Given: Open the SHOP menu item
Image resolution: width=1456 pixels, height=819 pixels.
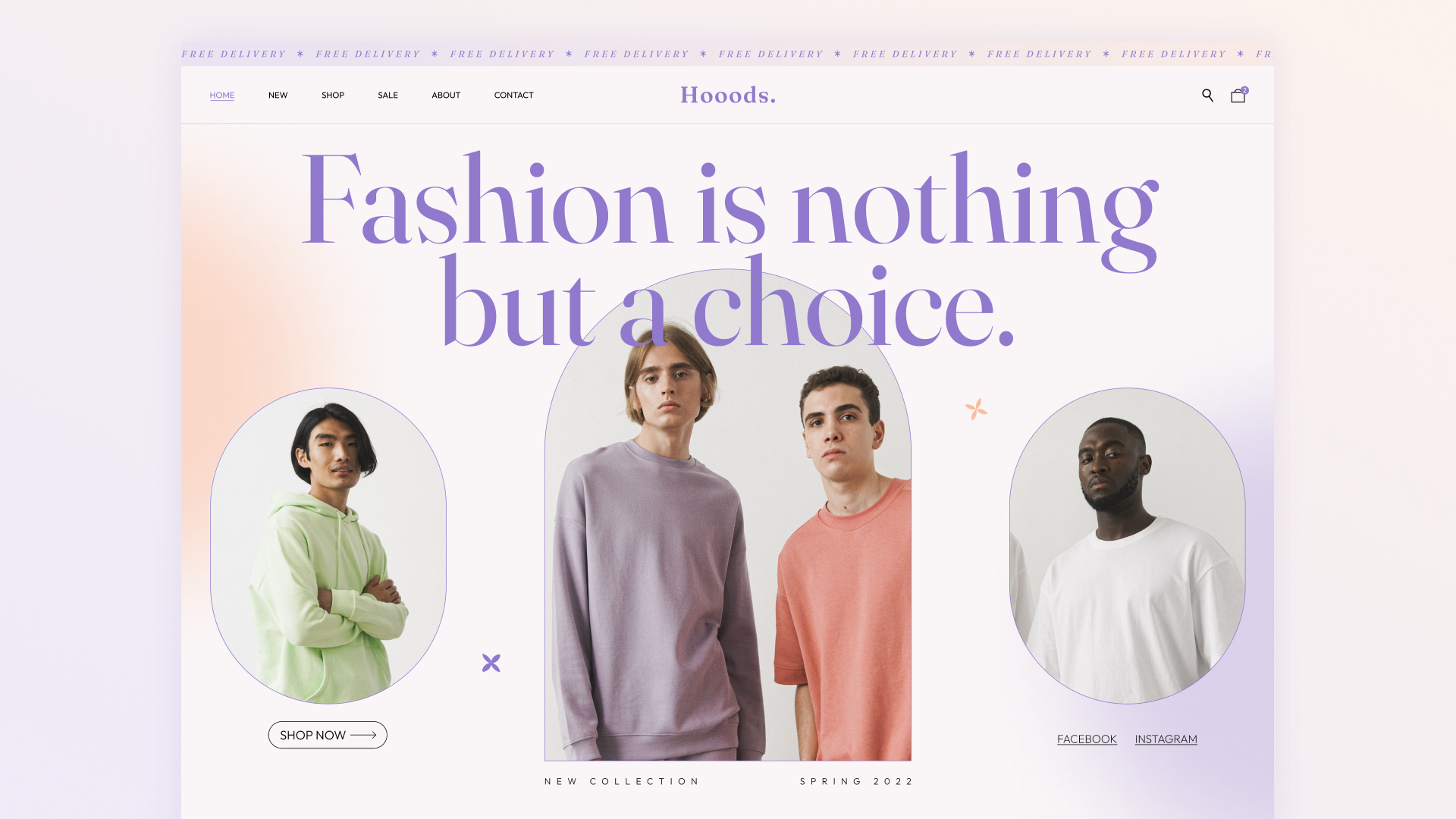Looking at the screenshot, I should [333, 96].
